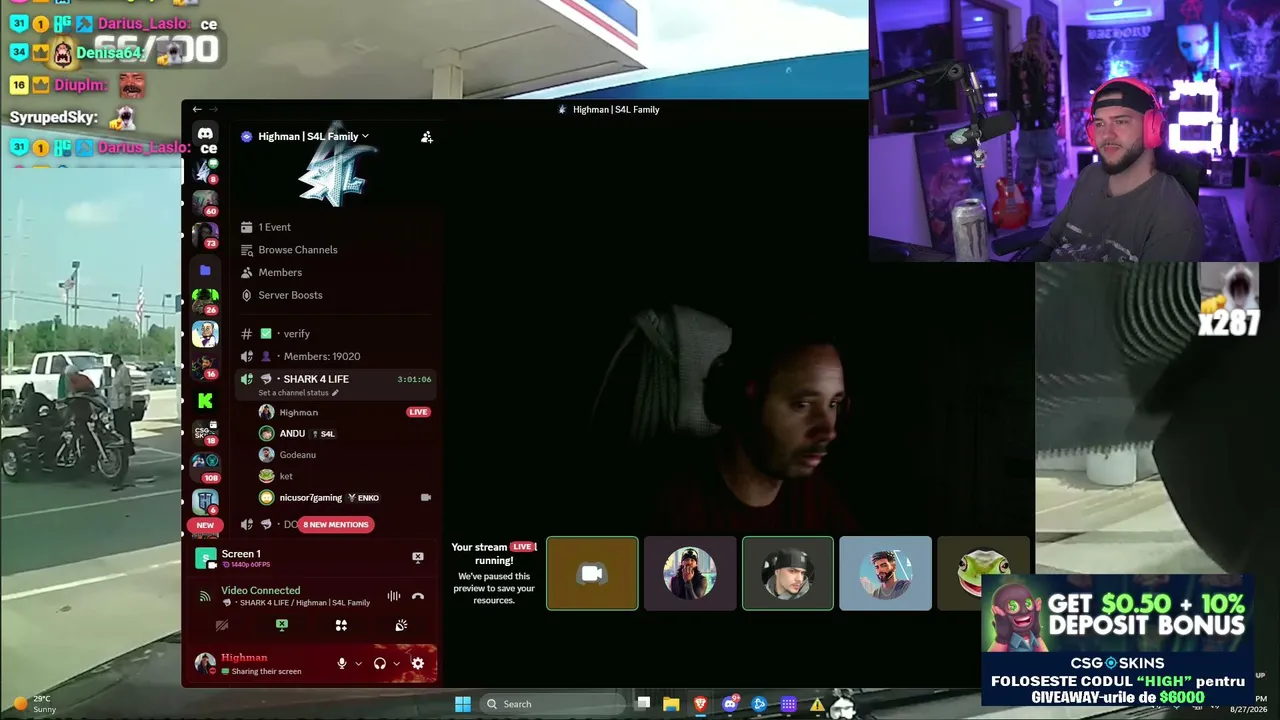Viewport: 1280px width, 720px height.
Task: Deafen with the headphones button
Action: tap(380, 663)
